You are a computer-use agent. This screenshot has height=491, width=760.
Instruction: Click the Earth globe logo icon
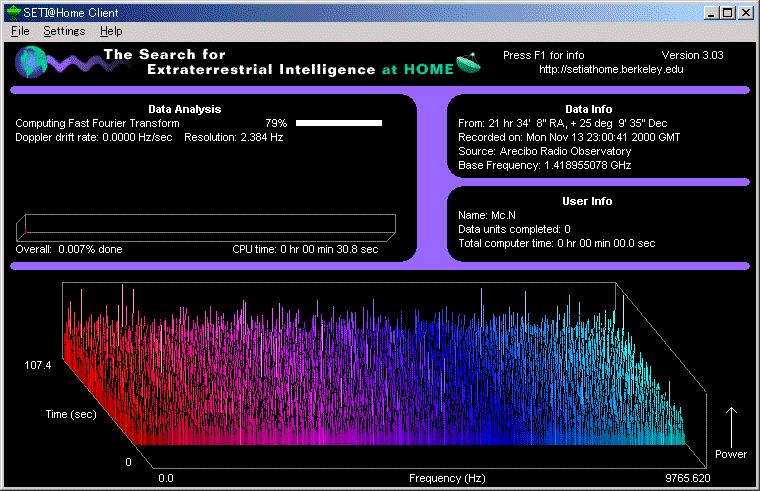(32, 62)
